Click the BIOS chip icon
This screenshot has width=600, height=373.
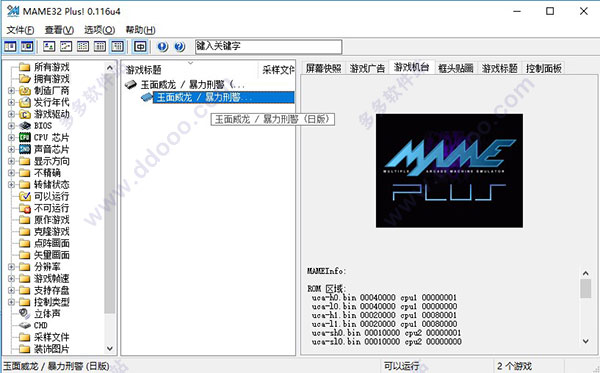[25, 126]
